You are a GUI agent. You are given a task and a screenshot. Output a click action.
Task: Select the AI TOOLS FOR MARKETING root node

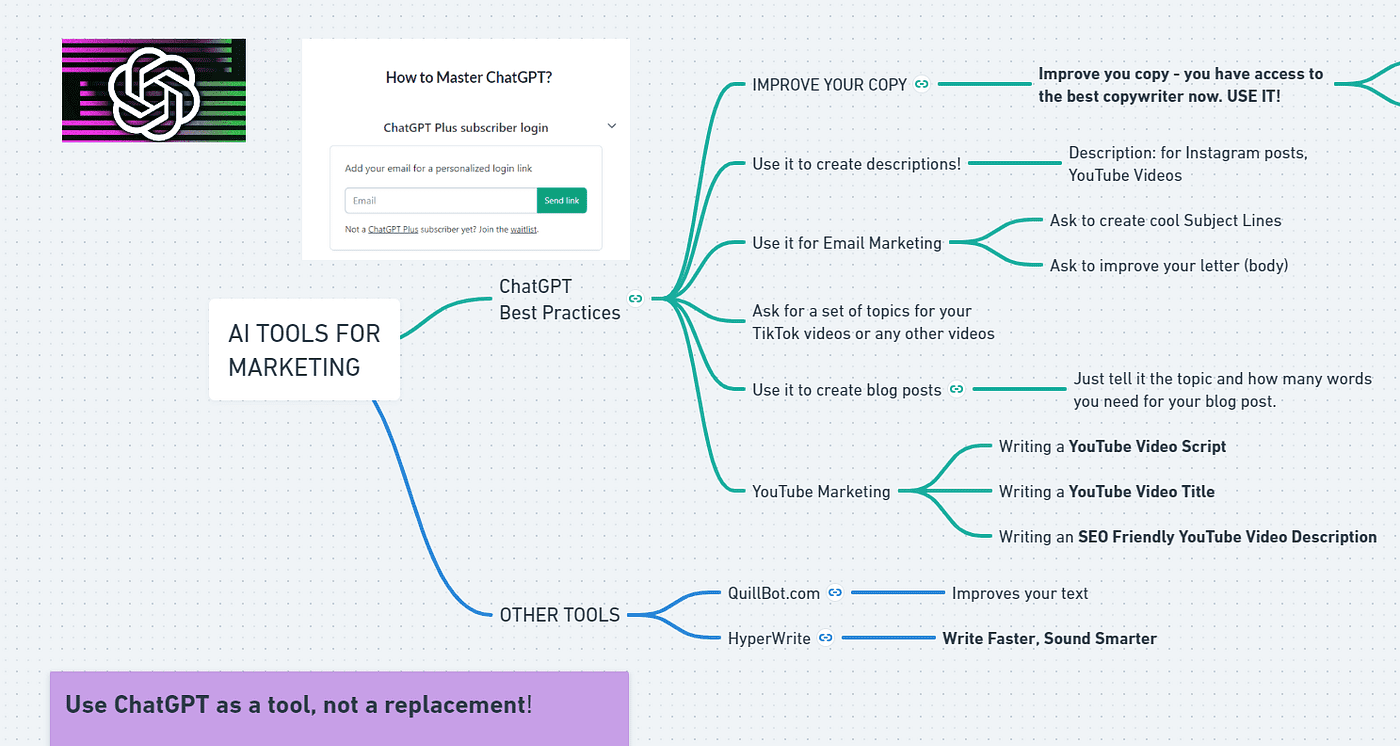coord(304,350)
